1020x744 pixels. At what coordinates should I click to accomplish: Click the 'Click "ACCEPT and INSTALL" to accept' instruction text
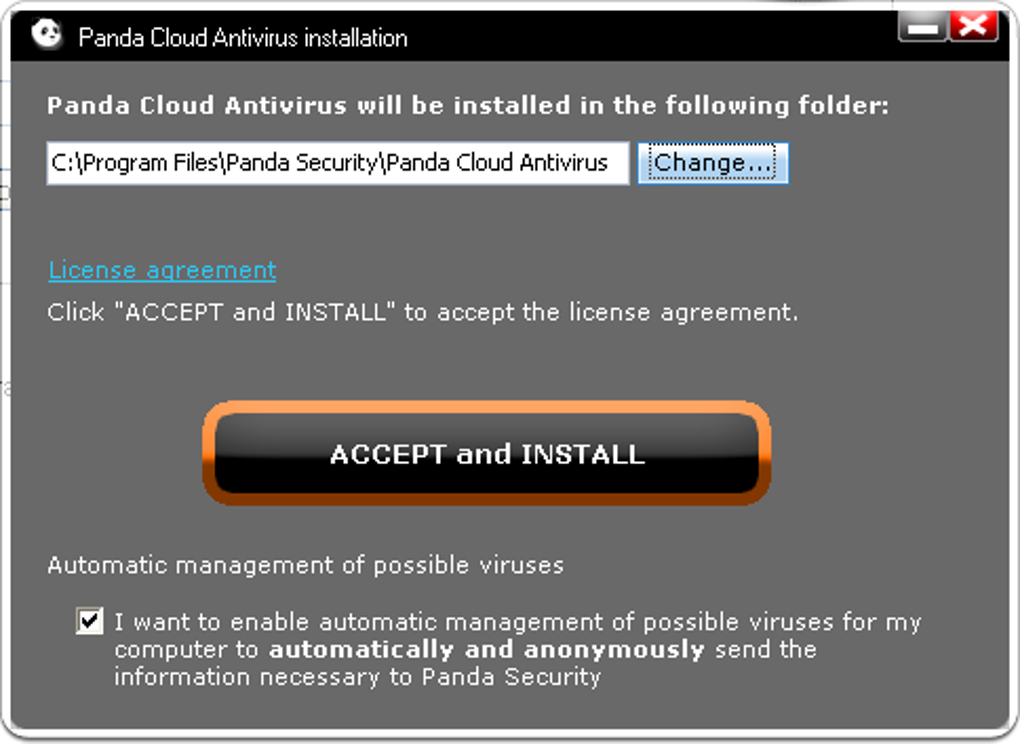point(422,311)
